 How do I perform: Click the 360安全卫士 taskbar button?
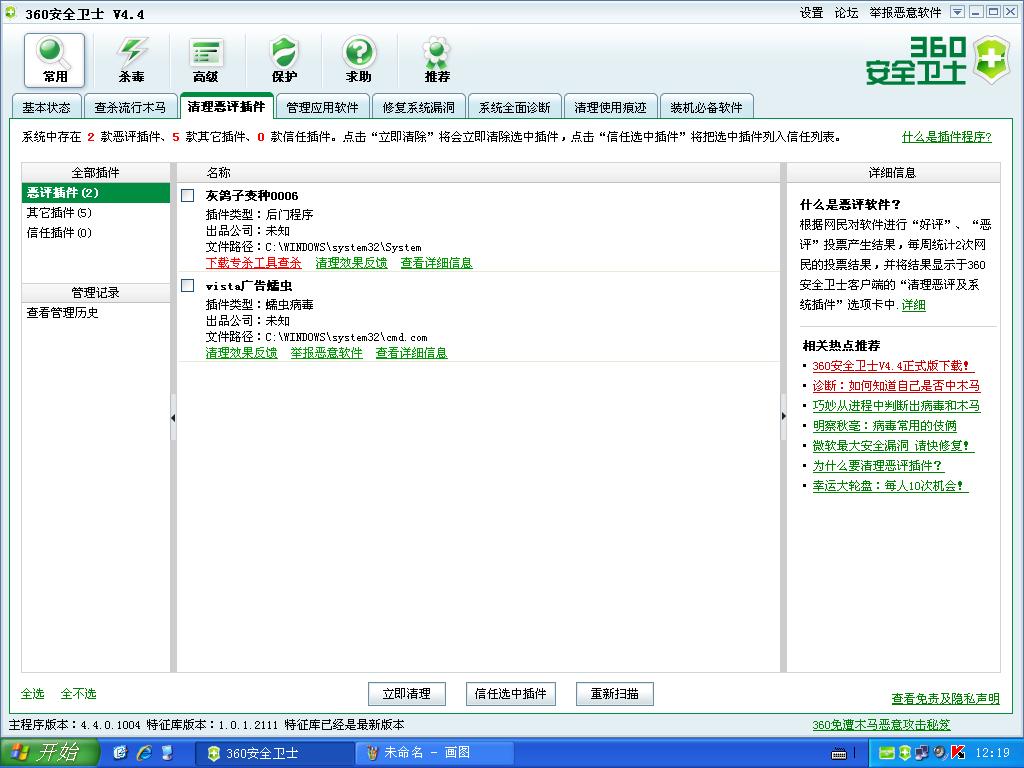coord(274,753)
